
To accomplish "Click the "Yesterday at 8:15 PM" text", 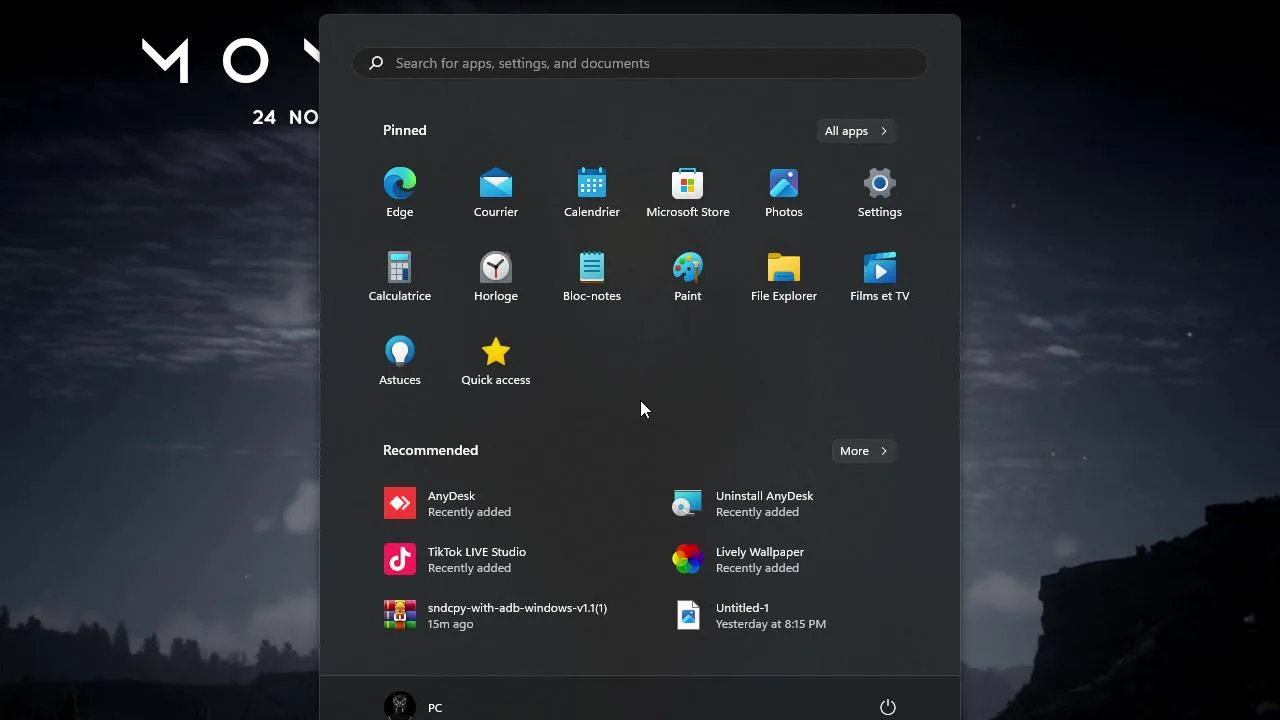I will coord(771,624).
